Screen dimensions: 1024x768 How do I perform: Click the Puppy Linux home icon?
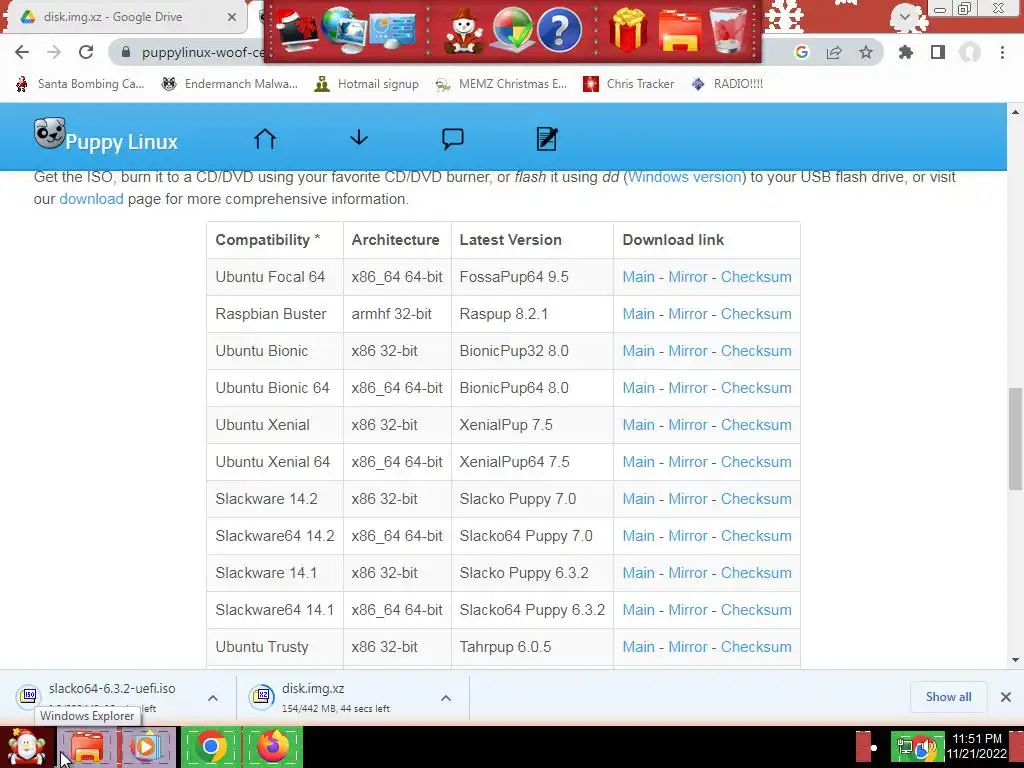tap(265, 138)
